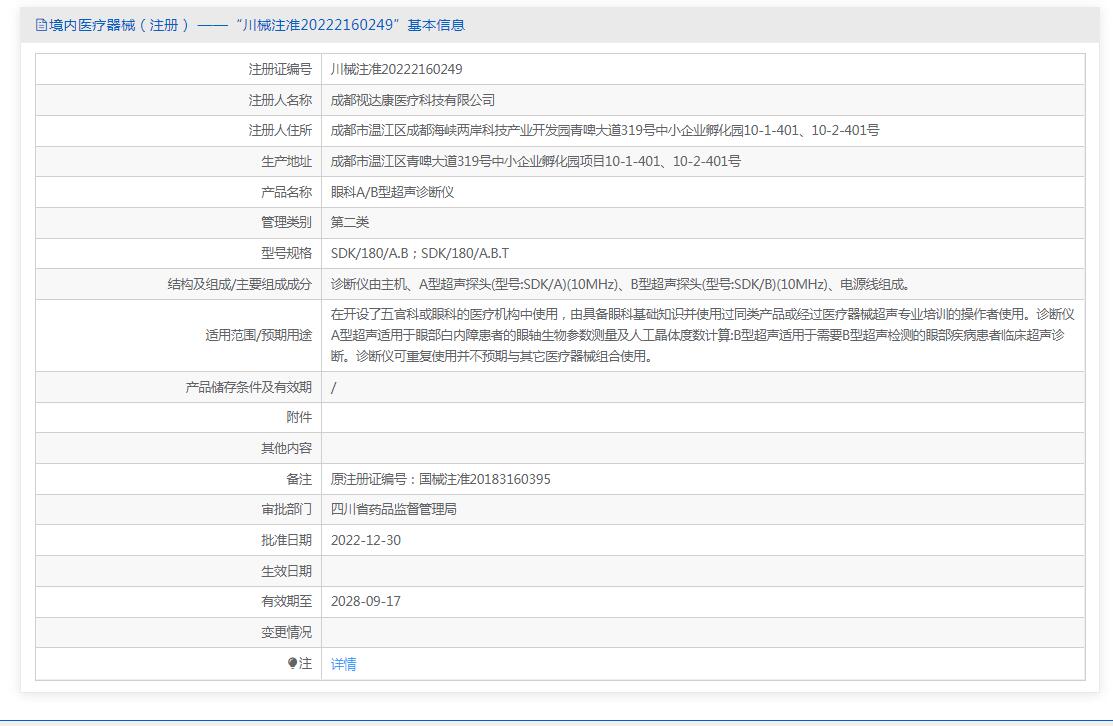Click model spec SDK/180/A.B；SDK/180/A.B.T
Viewport: 1113px width, 726px height.
419,253
